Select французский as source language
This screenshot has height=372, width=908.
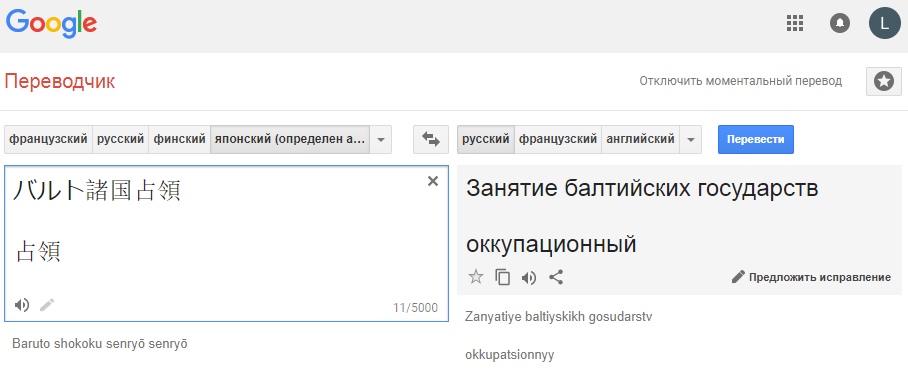coord(49,140)
